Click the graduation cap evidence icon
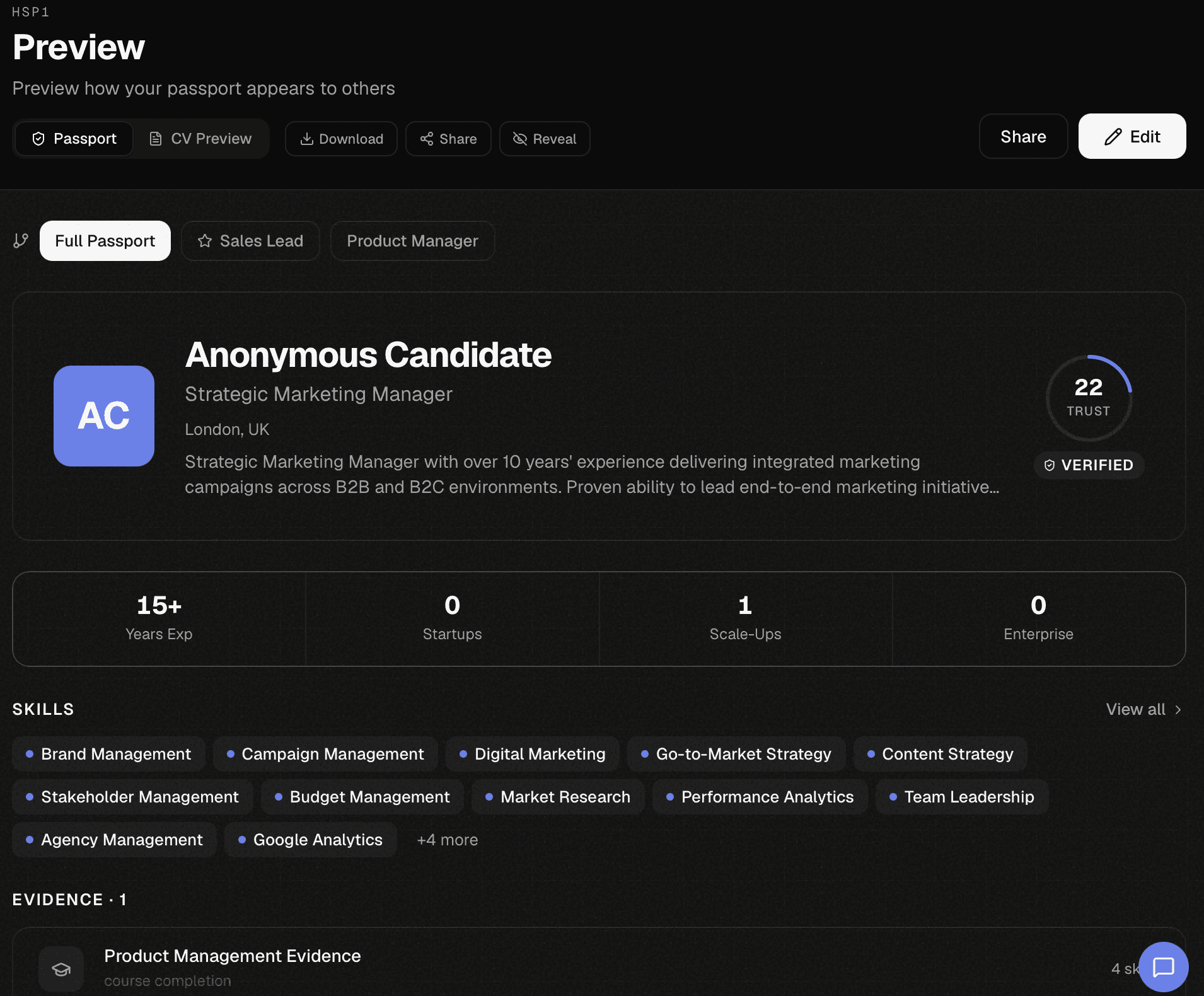Image resolution: width=1204 pixels, height=996 pixels. pos(61,969)
